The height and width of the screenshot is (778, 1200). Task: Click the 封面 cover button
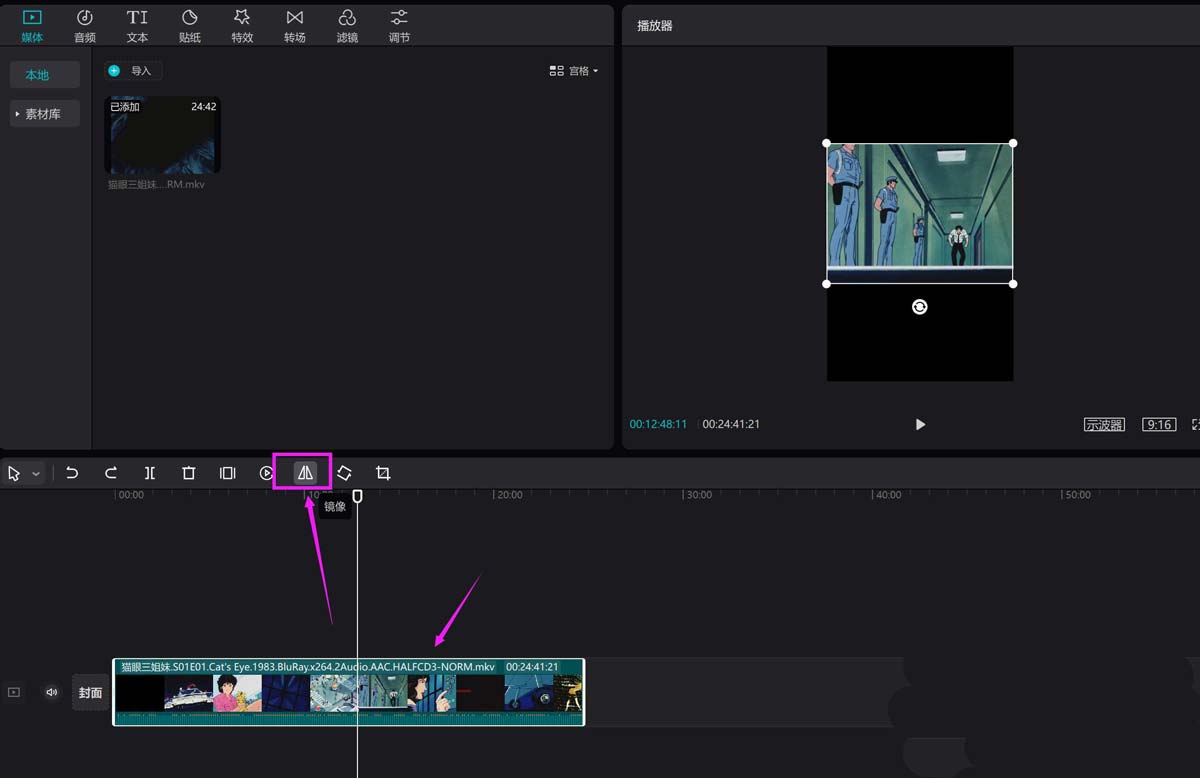(91, 692)
